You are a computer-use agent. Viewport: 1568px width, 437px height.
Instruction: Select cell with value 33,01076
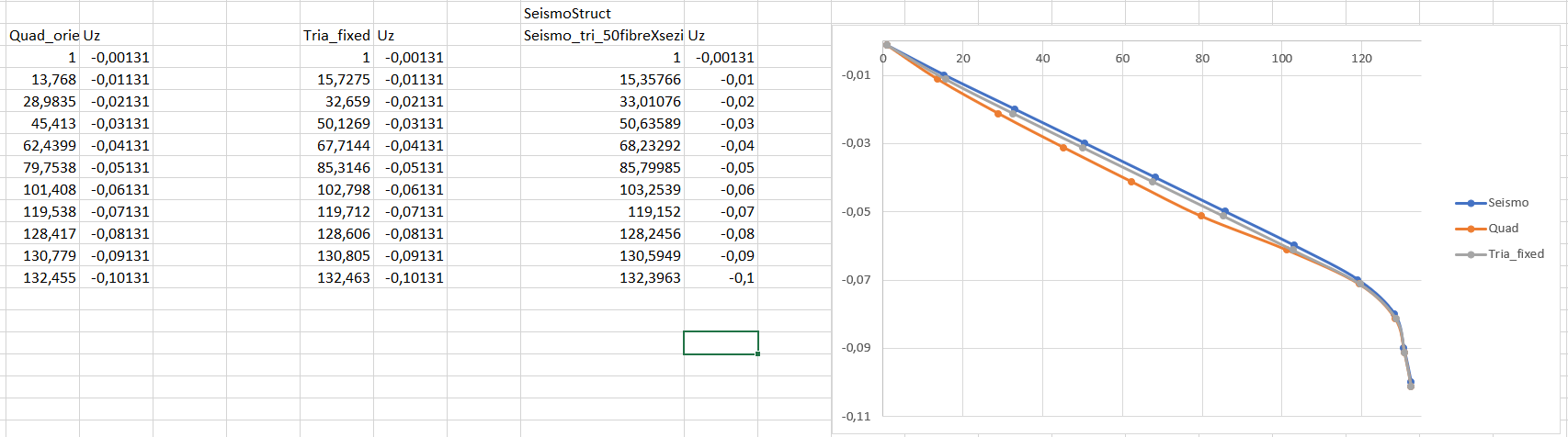coord(603,101)
